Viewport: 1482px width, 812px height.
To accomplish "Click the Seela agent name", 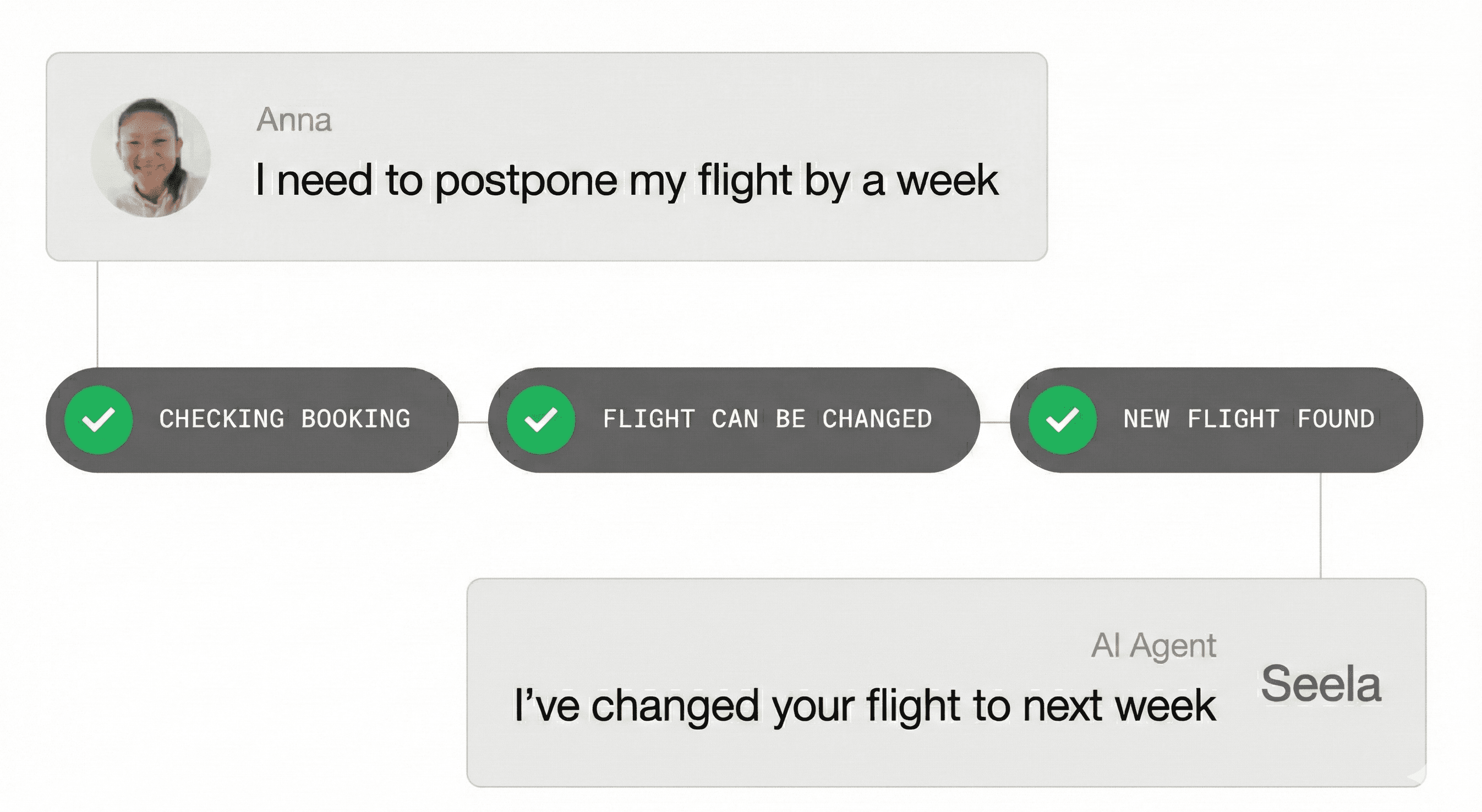I will point(1321,684).
